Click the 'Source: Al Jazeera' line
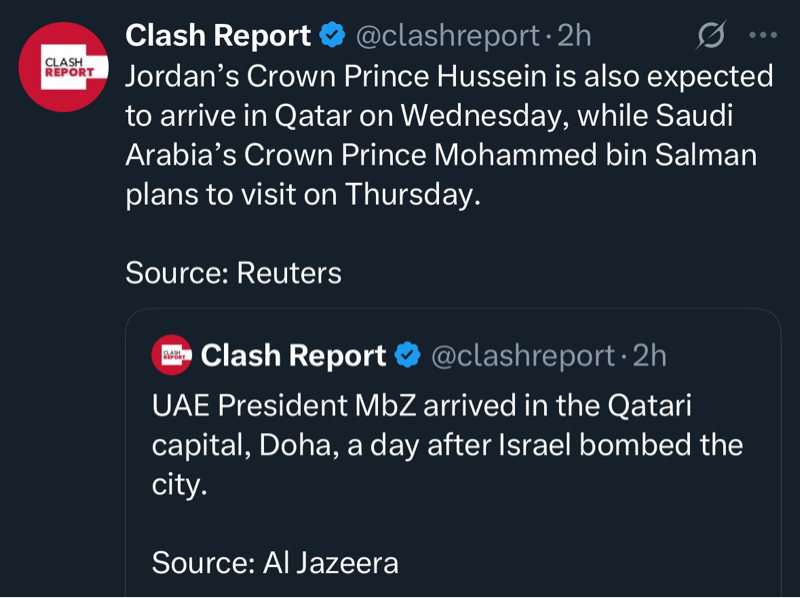The height and width of the screenshot is (598, 800). pyautogui.click(x=275, y=563)
